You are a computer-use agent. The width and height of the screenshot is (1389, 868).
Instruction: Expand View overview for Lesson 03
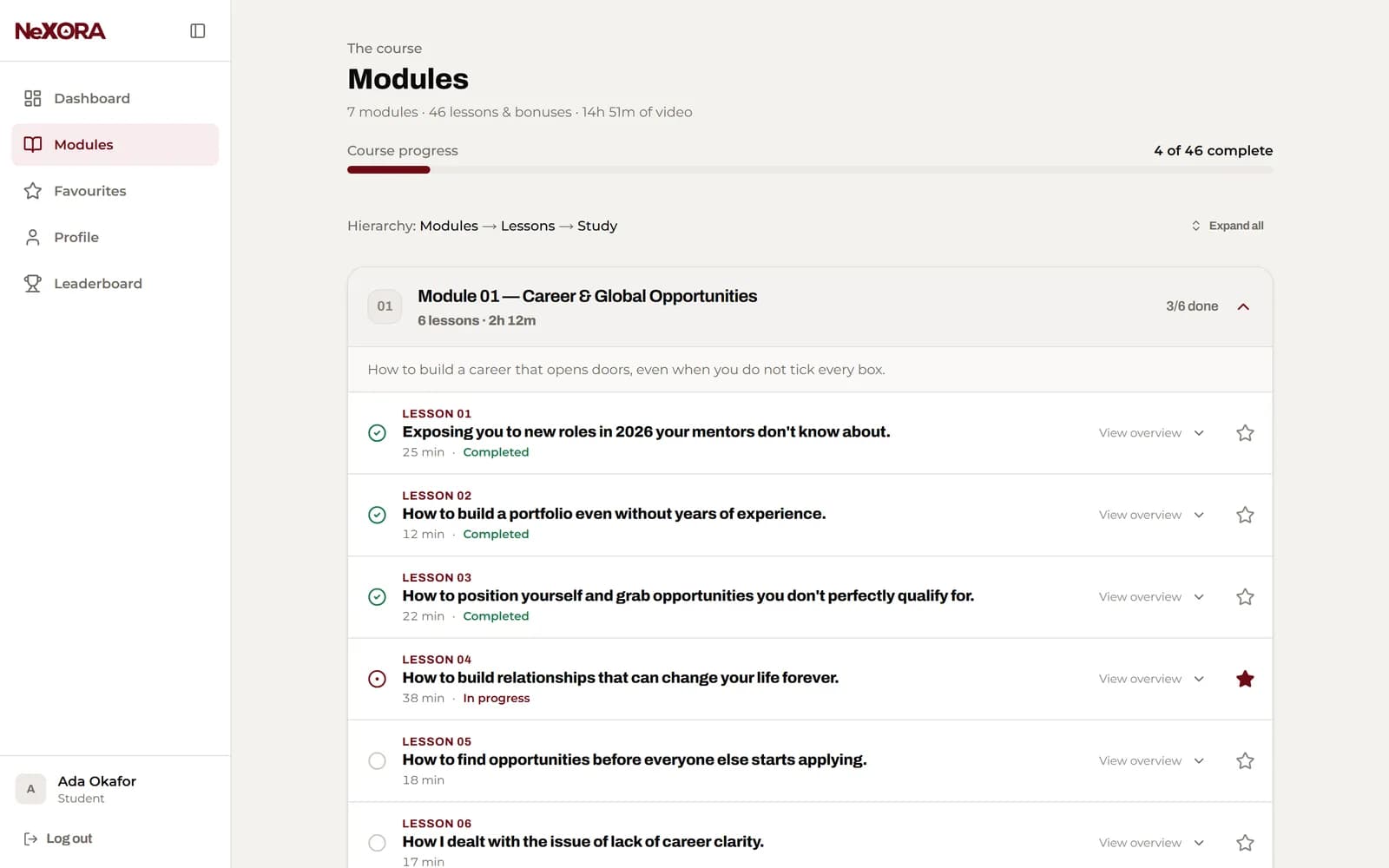click(1151, 596)
